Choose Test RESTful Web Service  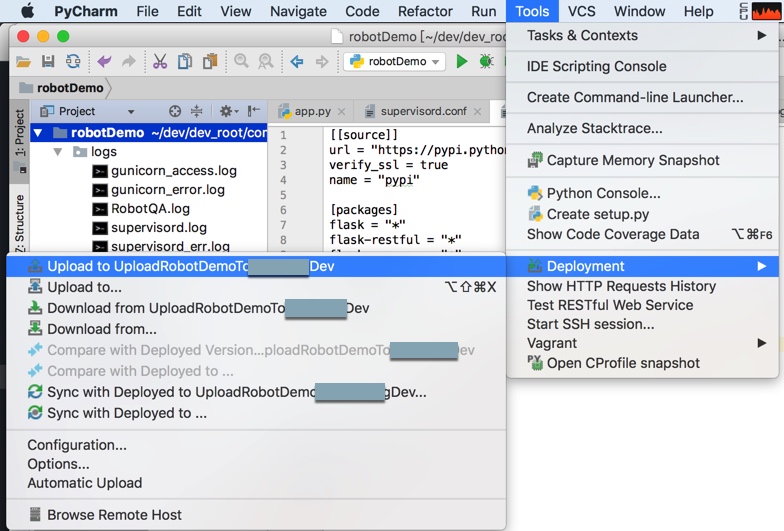[x=642, y=305]
